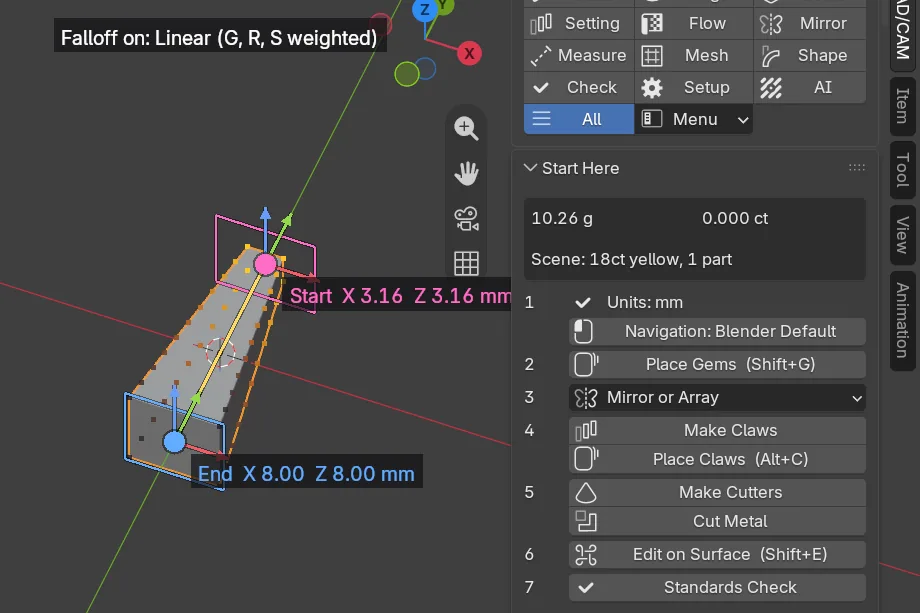Click the pan view hand icon
This screenshot has height=613, width=920.
[466, 173]
